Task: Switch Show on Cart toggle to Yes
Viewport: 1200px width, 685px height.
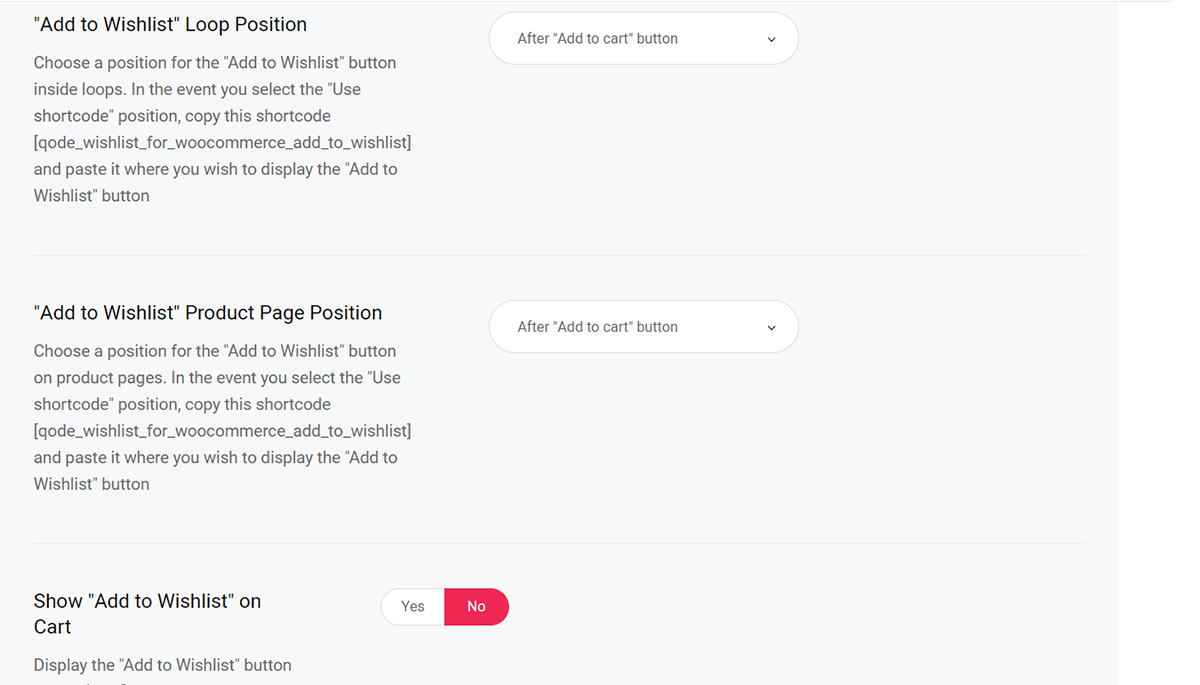Action: coord(413,607)
